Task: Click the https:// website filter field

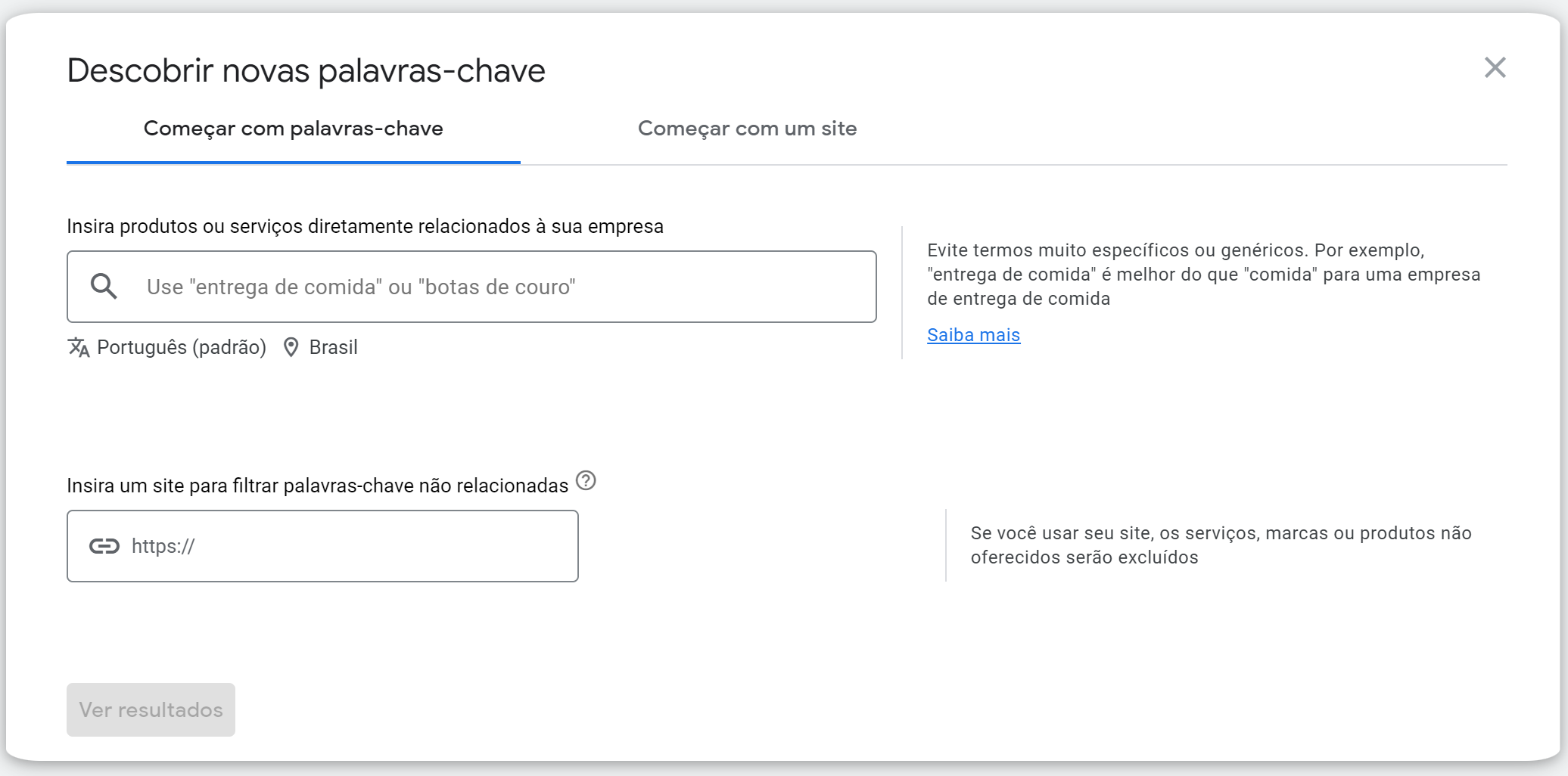Action: coord(322,545)
